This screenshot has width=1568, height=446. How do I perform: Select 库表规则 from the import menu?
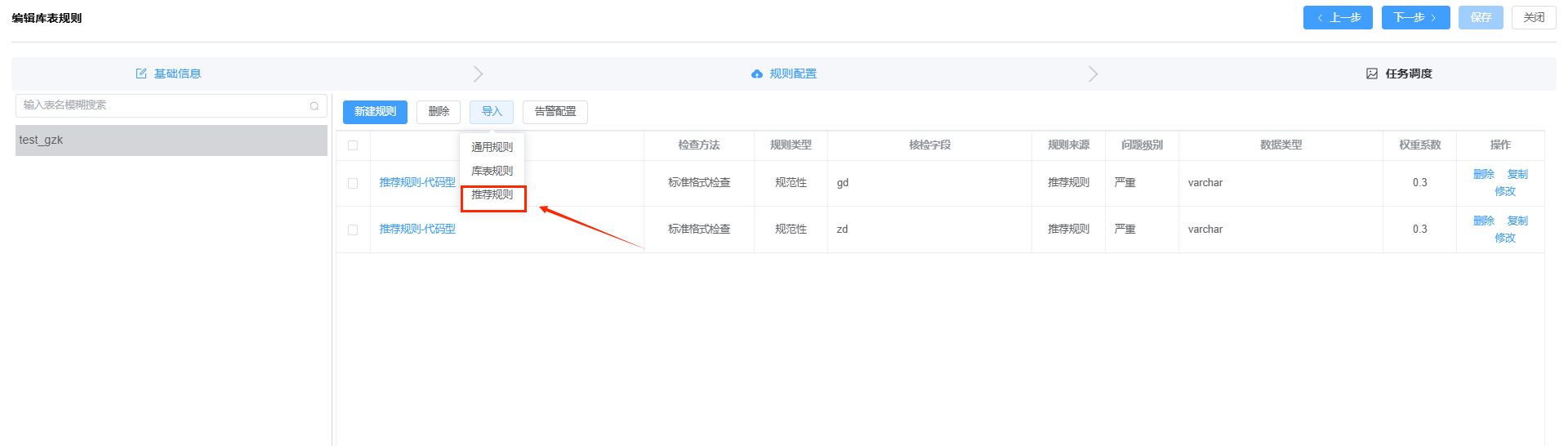coord(492,171)
